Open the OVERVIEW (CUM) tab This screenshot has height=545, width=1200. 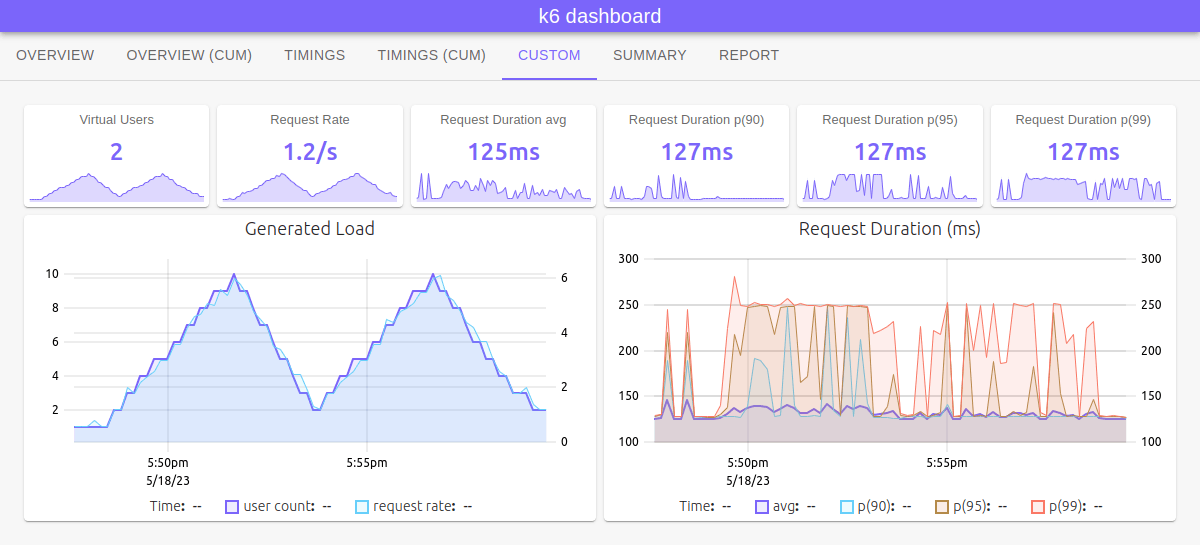click(189, 55)
